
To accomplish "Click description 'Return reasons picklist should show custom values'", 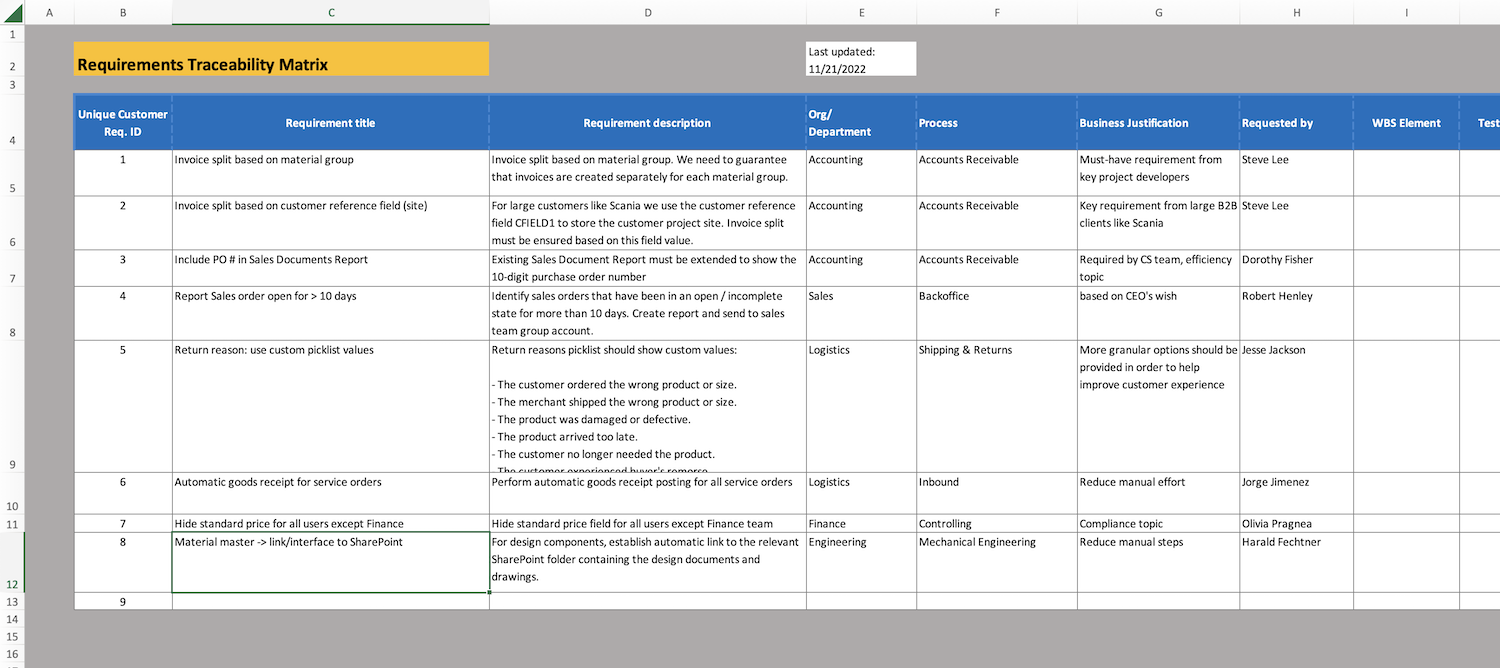I will tap(648, 406).
